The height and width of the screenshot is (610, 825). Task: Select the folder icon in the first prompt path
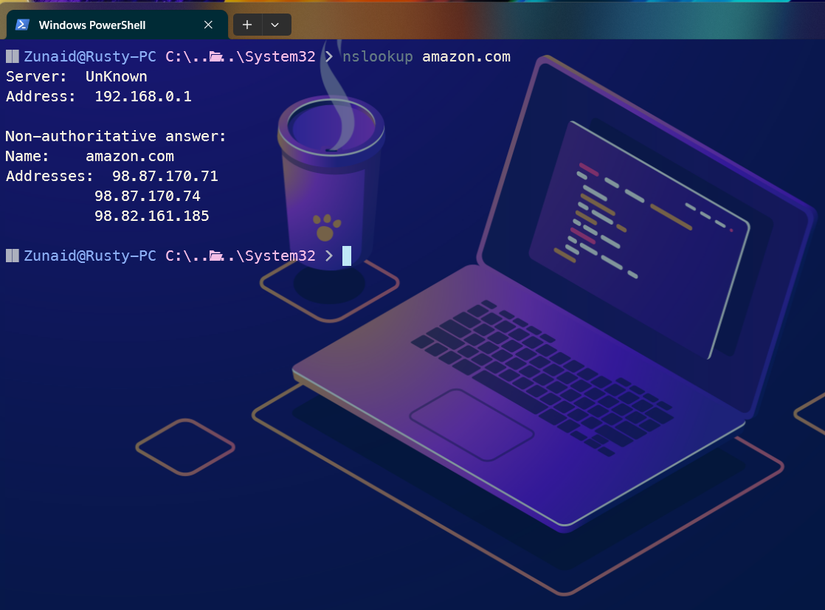215,57
